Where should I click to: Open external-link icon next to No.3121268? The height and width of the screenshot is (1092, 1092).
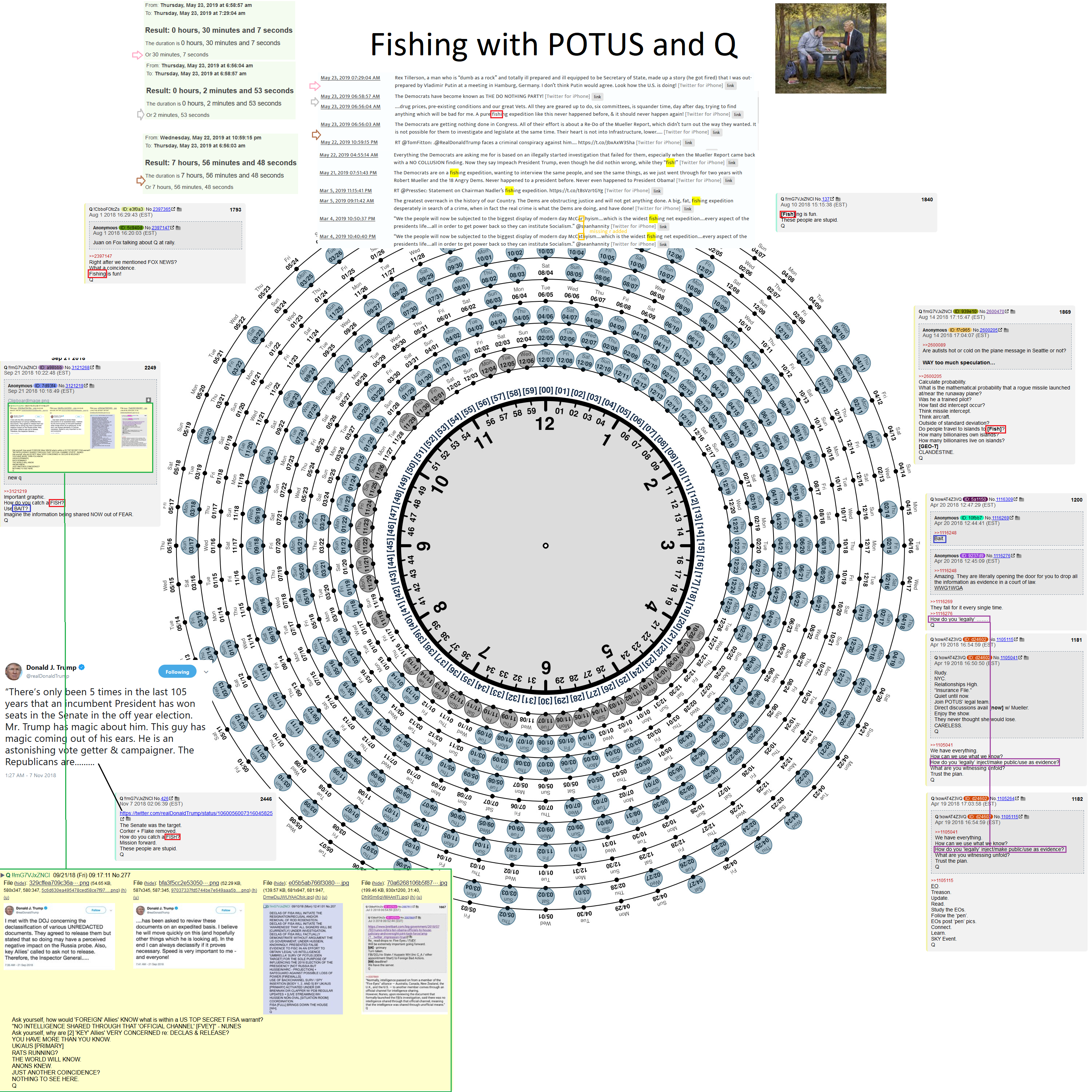click(x=92, y=367)
